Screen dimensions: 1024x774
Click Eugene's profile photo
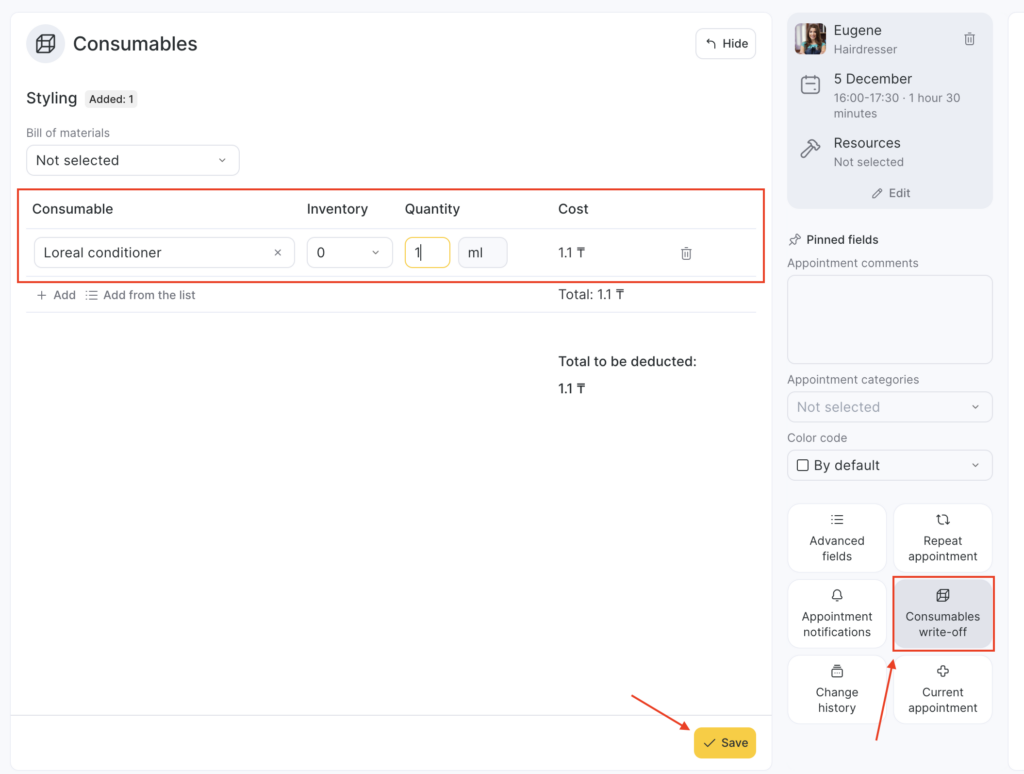coord(810,39)
